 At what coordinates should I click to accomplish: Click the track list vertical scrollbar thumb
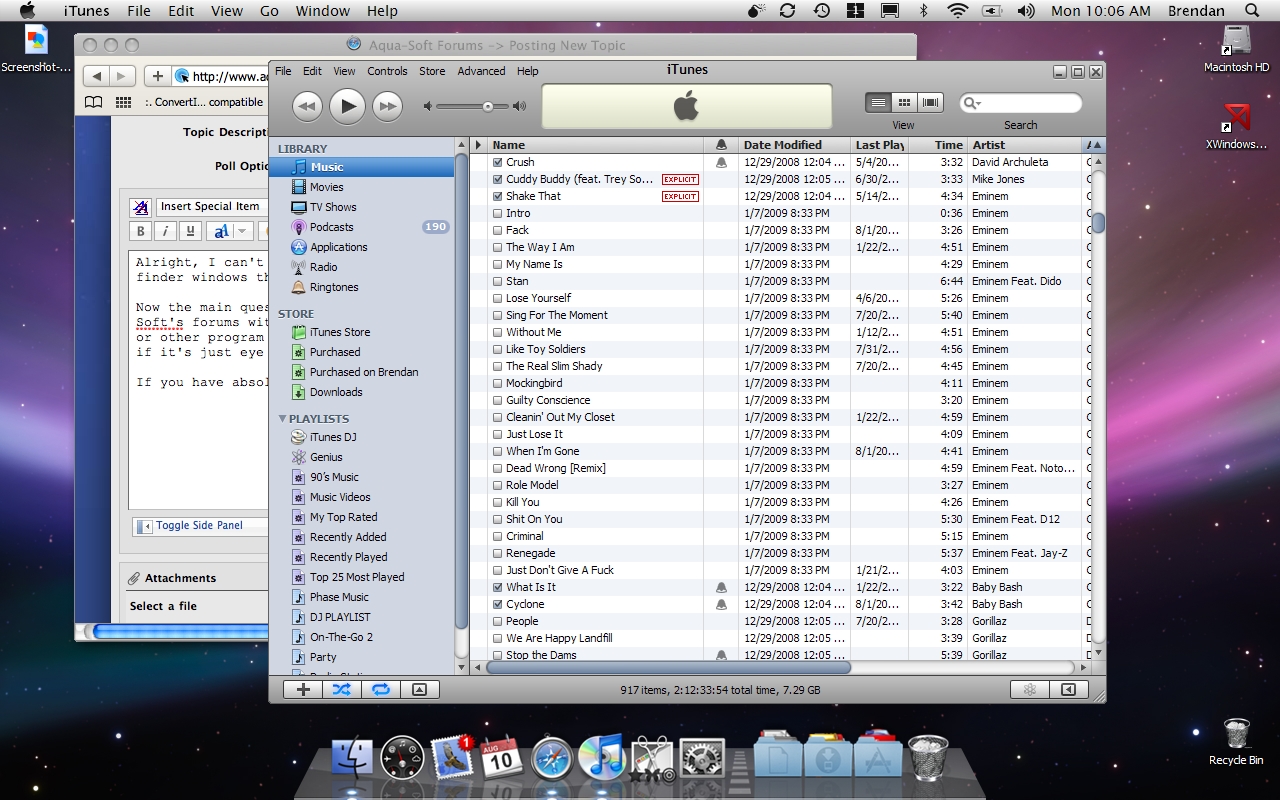pyautogui.click(x=1097, y=222)
